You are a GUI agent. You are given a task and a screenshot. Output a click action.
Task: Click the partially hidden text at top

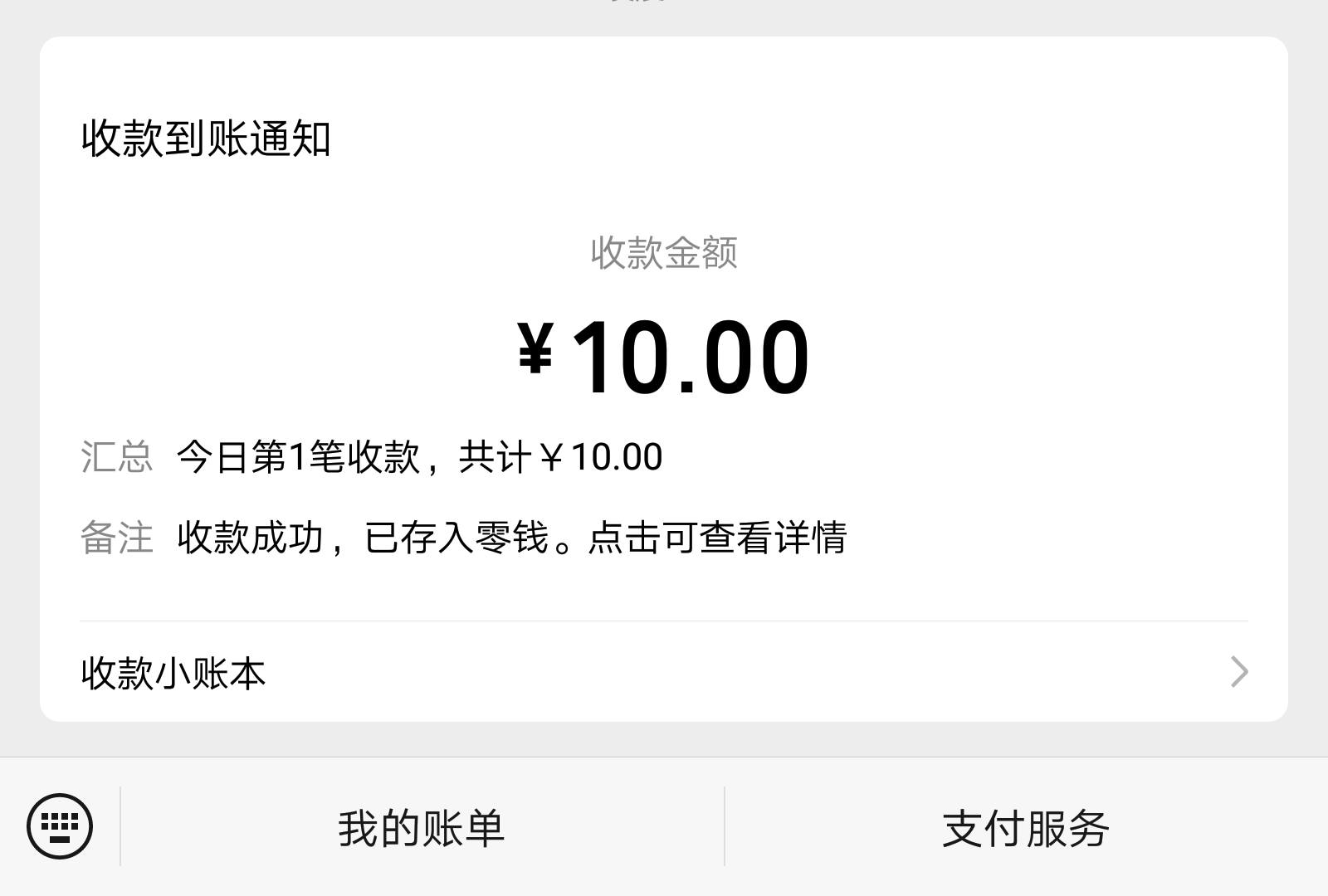pyautogui.click(x=637, y=2)
